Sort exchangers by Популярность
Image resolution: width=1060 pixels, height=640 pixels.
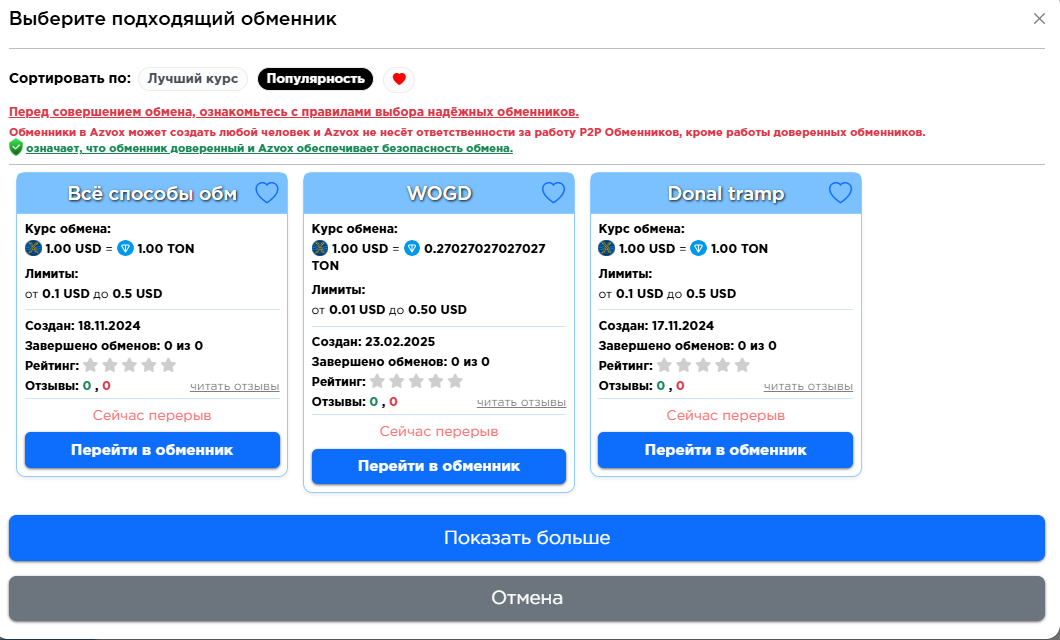point(315,79)
